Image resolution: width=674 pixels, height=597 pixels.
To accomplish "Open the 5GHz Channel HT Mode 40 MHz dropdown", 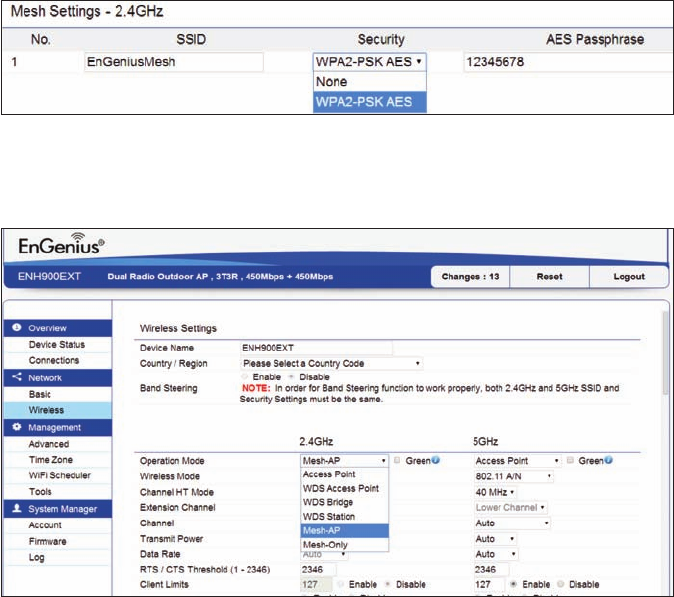I will click(495, 492).
